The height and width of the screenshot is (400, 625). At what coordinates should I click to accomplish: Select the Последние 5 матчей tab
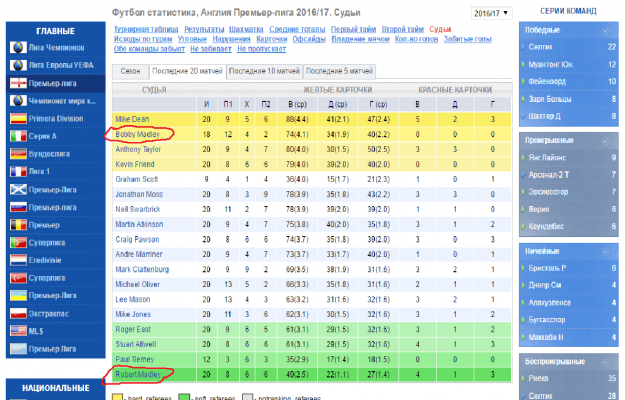(x=339, y=71)
